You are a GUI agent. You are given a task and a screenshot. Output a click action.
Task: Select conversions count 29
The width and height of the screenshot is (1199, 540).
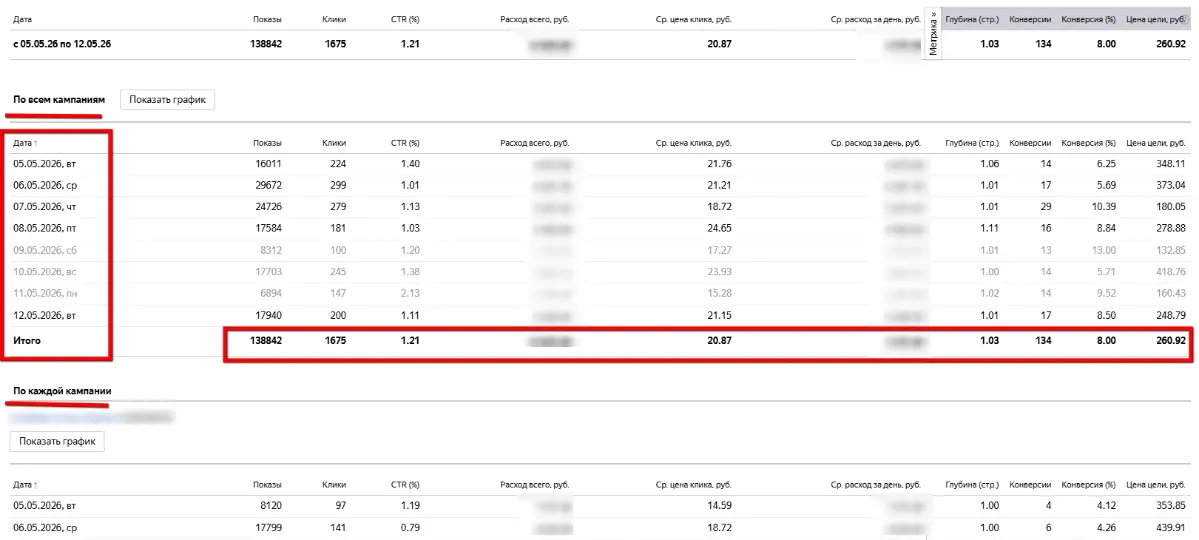(1045, 207)
